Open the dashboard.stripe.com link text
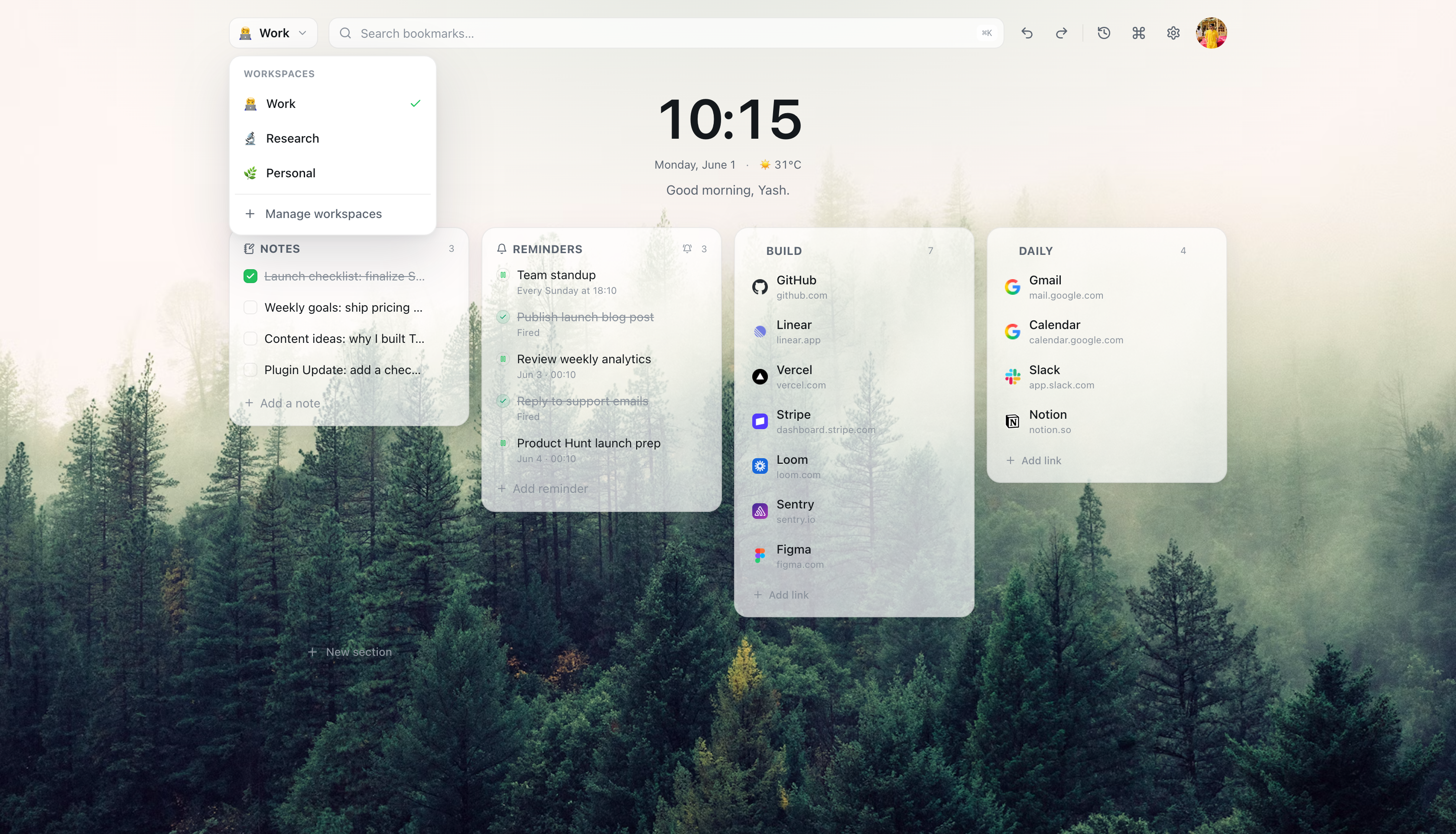 pos(825,430)
